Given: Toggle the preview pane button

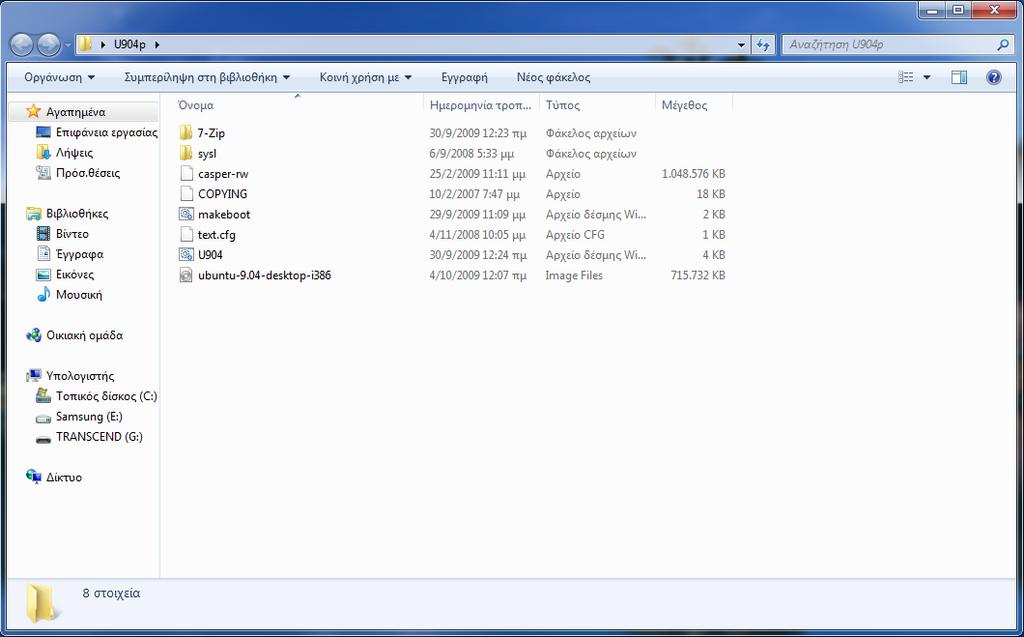Looking at the screenshot, I should (x=959, y=77).
